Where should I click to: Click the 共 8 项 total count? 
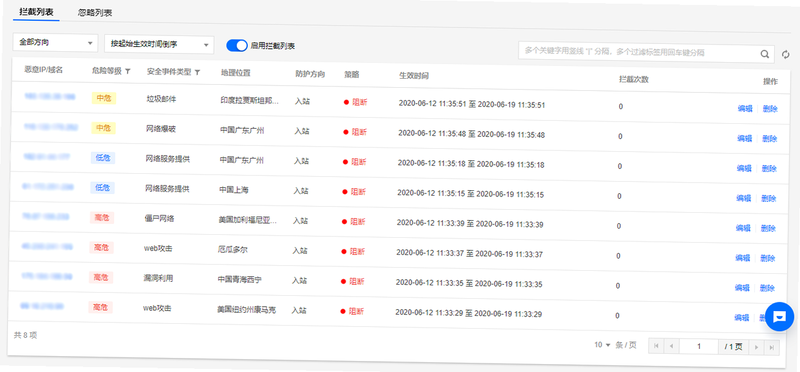(x=25, y=335)
